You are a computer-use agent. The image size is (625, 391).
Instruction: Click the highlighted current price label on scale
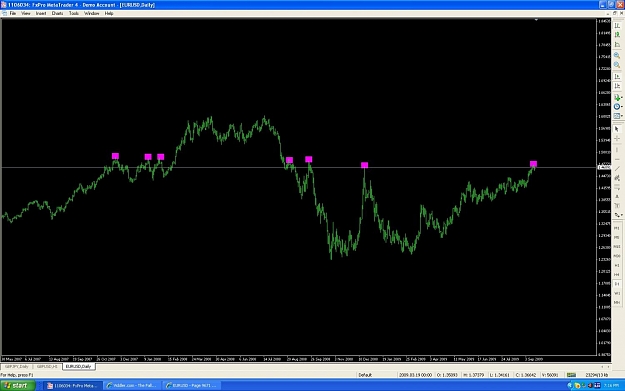603,167
